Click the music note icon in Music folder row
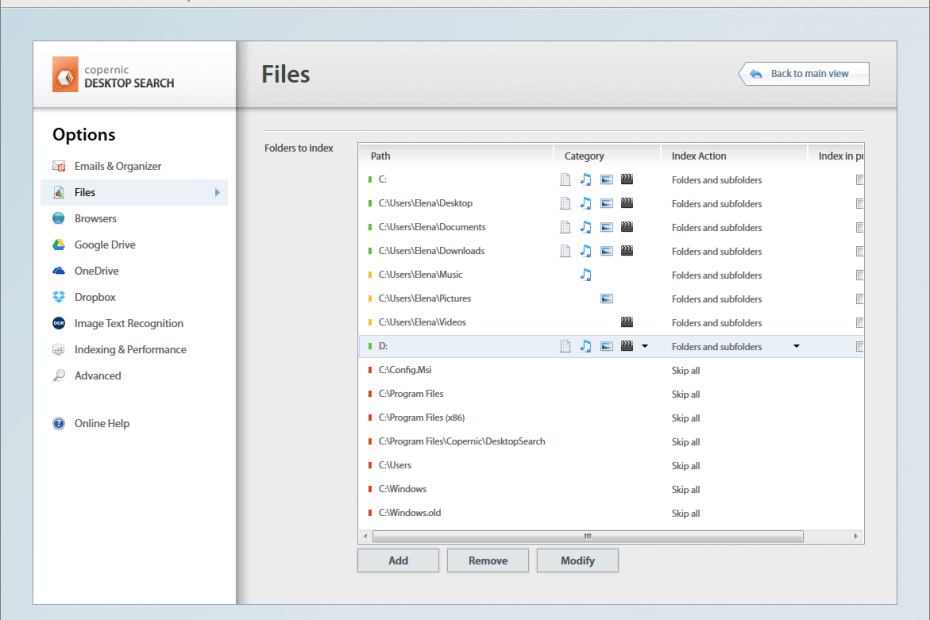This screenshot has height=620, width=930. pos(585,275)
